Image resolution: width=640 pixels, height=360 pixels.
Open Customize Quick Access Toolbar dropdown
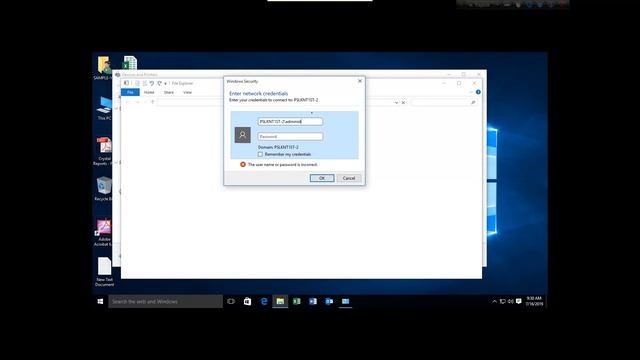(x=165, y=84)
